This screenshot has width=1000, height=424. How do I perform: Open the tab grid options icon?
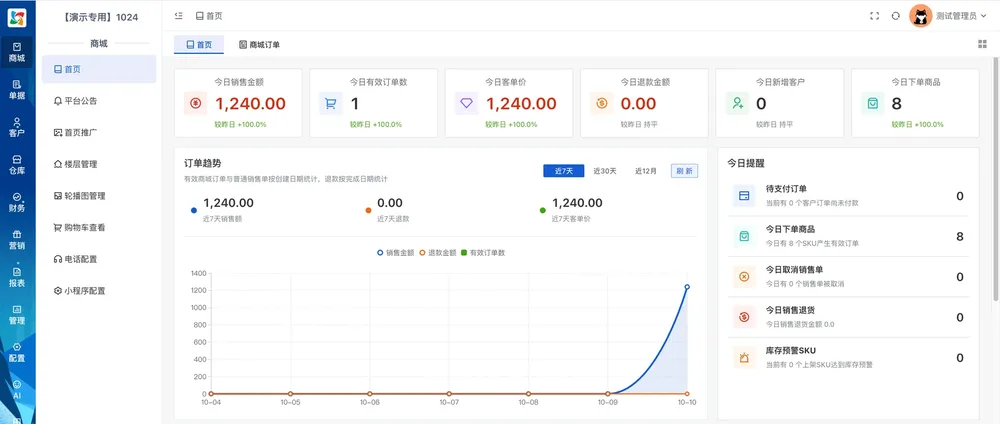point(982,44)
